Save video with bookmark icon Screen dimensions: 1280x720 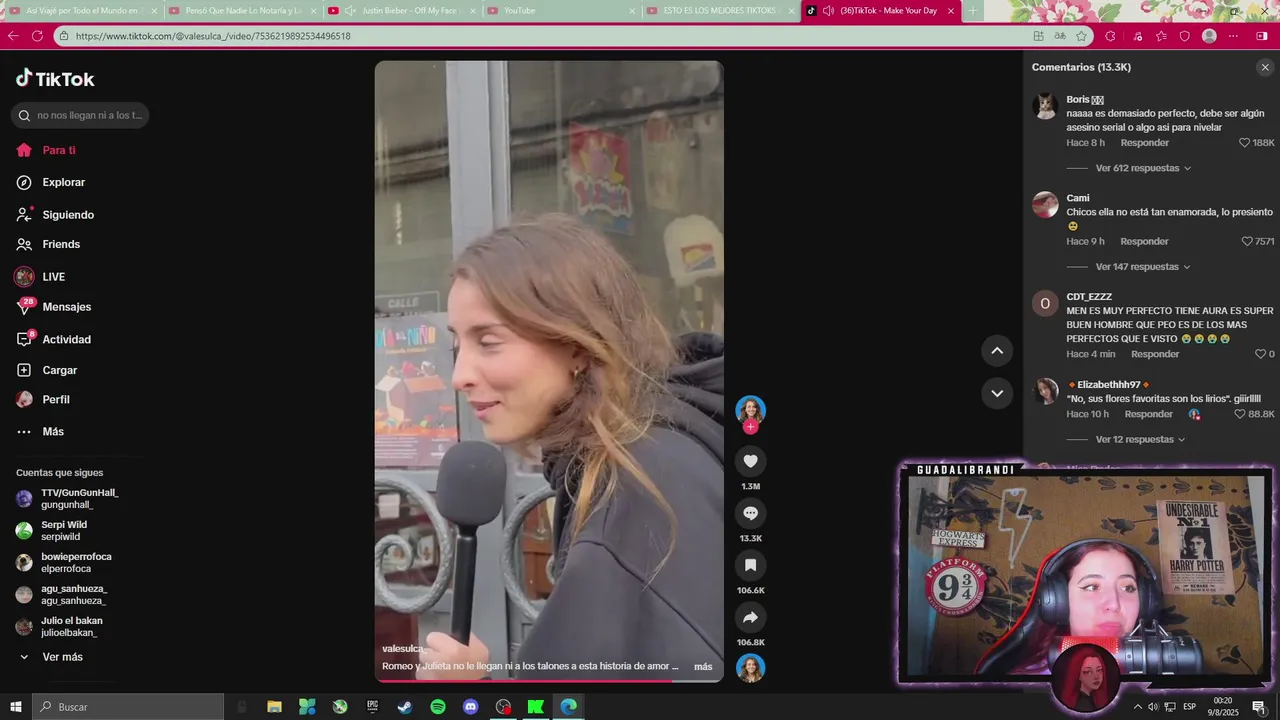750,565
